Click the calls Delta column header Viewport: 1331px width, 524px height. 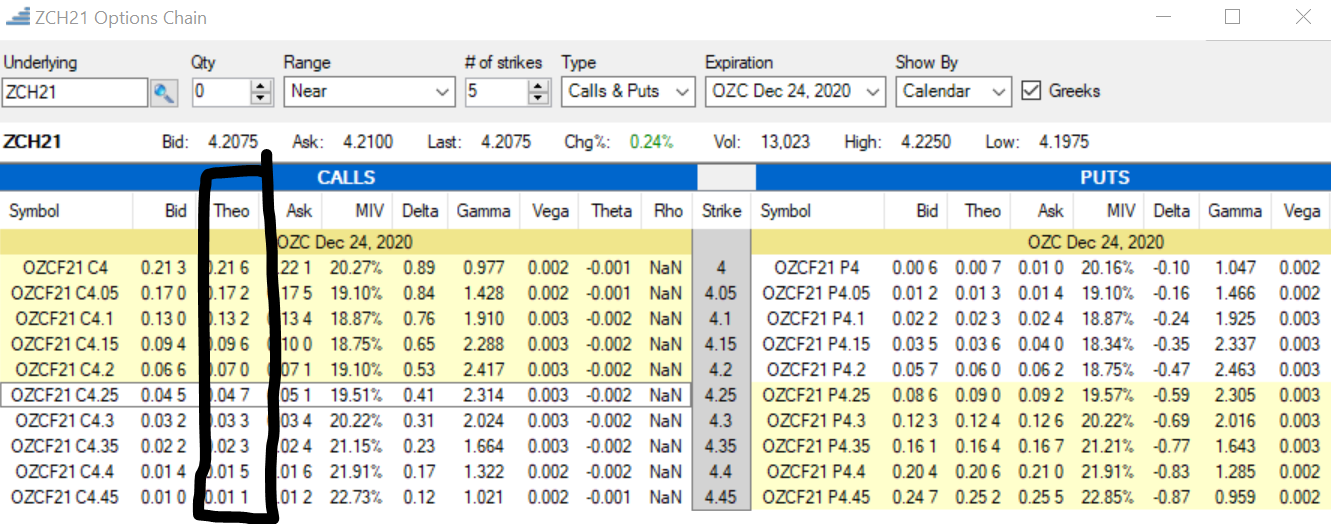[x=420, y=211]
